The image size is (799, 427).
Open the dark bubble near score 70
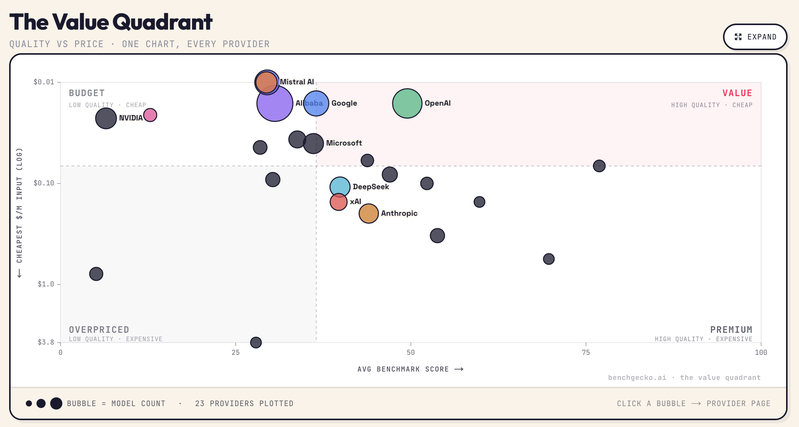[548, 259]
